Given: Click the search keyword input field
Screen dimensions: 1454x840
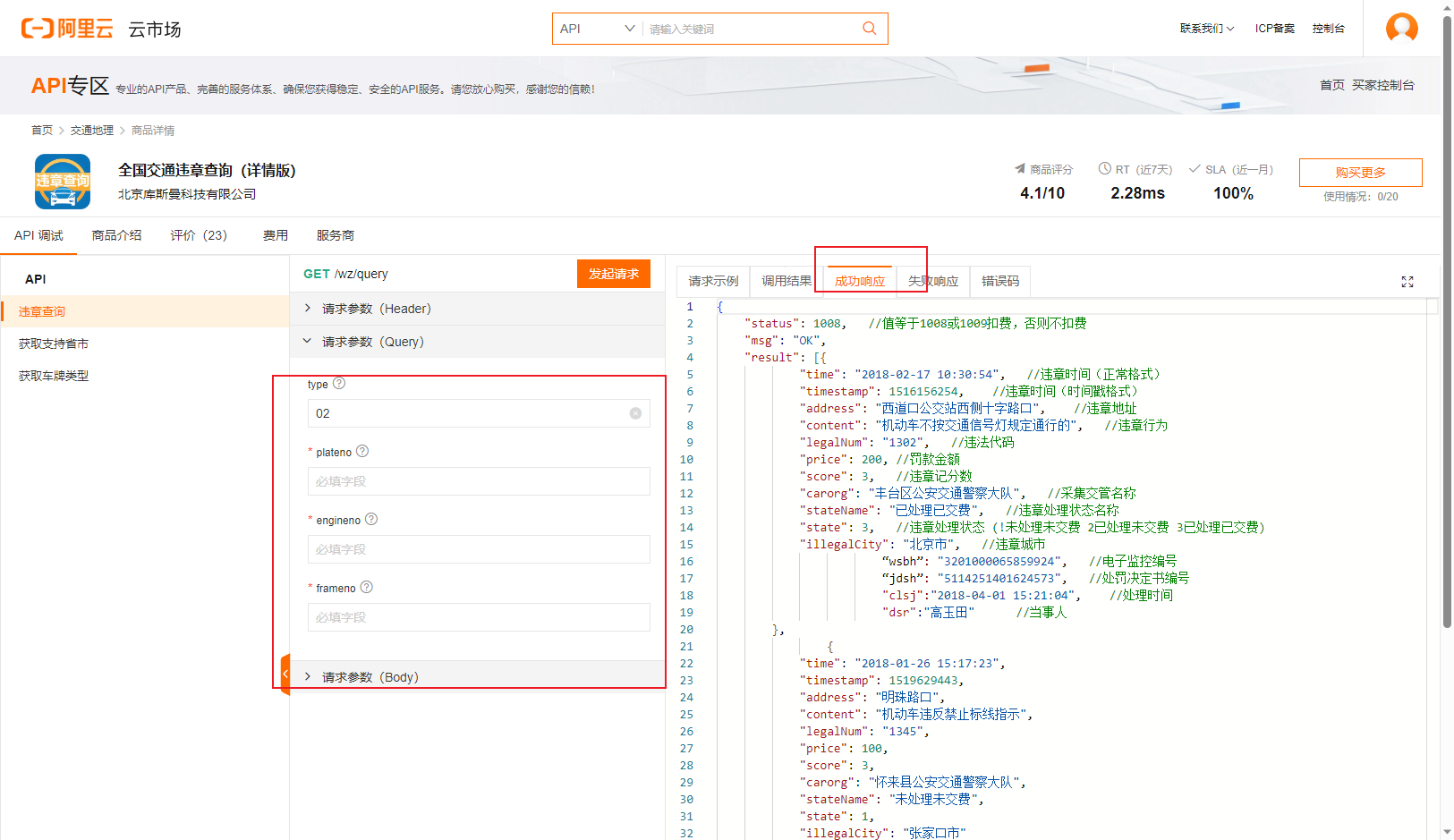Looking at the screenshot, I should (750, 29).
